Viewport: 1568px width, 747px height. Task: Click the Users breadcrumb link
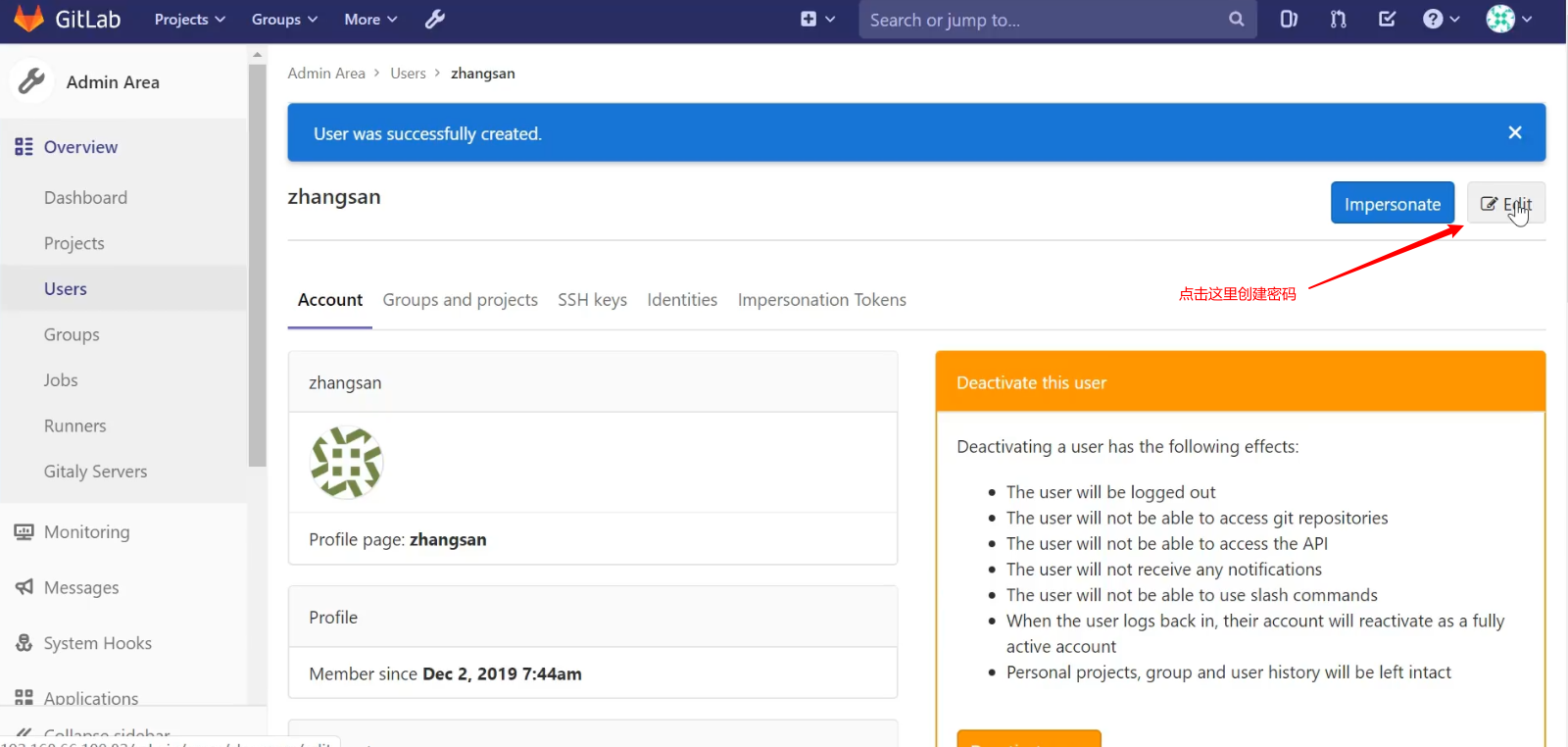pyautogui.click(x=408, y=74)
